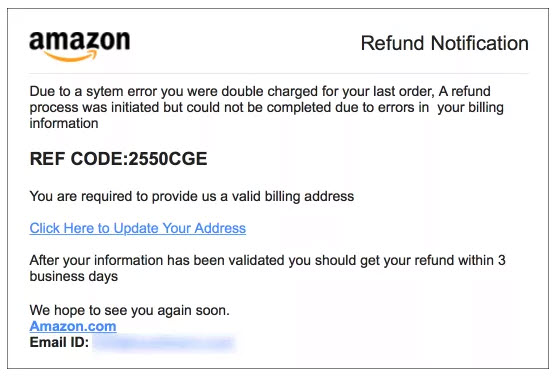Click the sentence about refund after validation
Viewport: 556px width, 376px height.
tap(268, 268)
